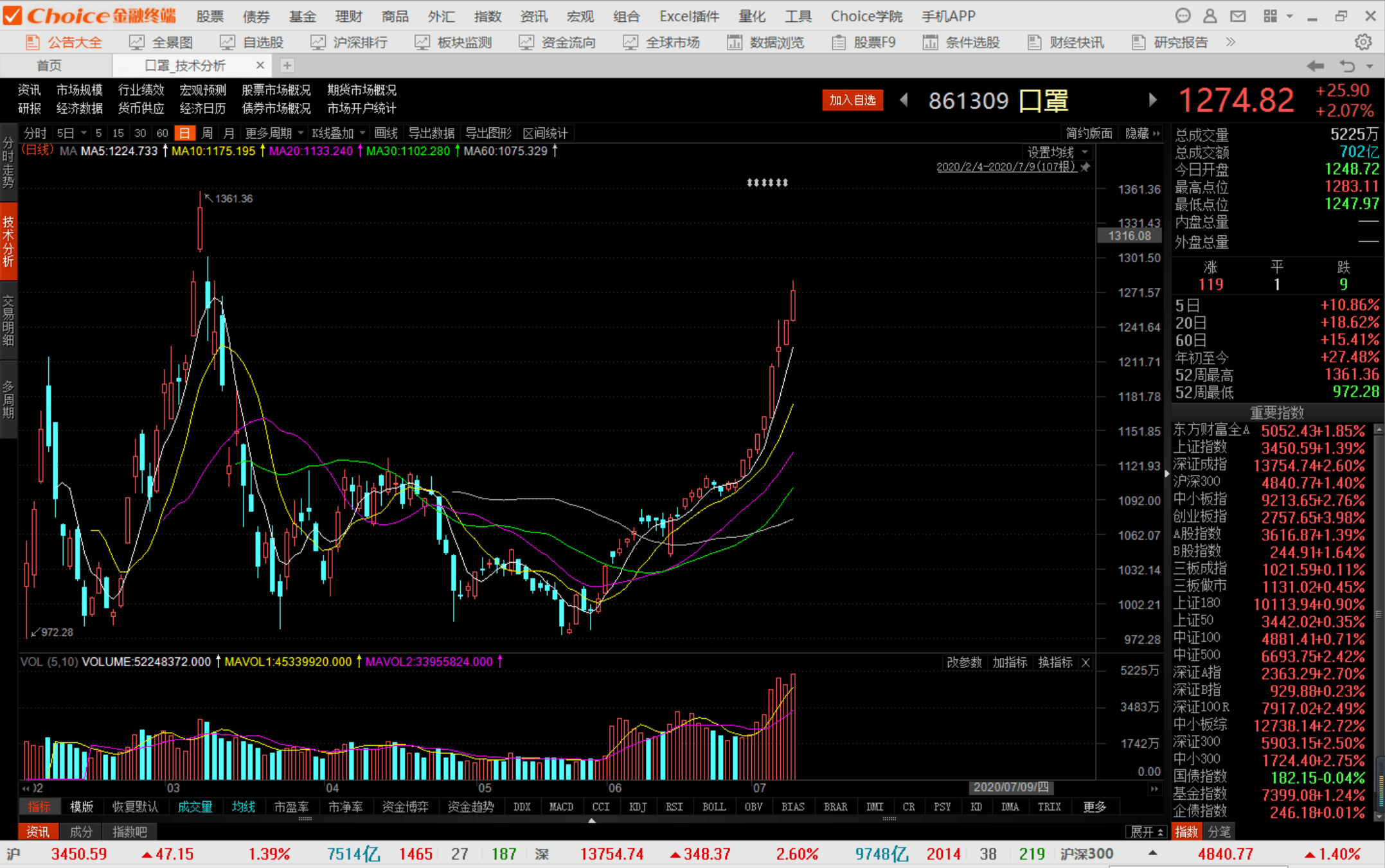Click the 全景图 panorama toolbar icon
Viewport: 1385px width, 868px height.
[136, 42]
